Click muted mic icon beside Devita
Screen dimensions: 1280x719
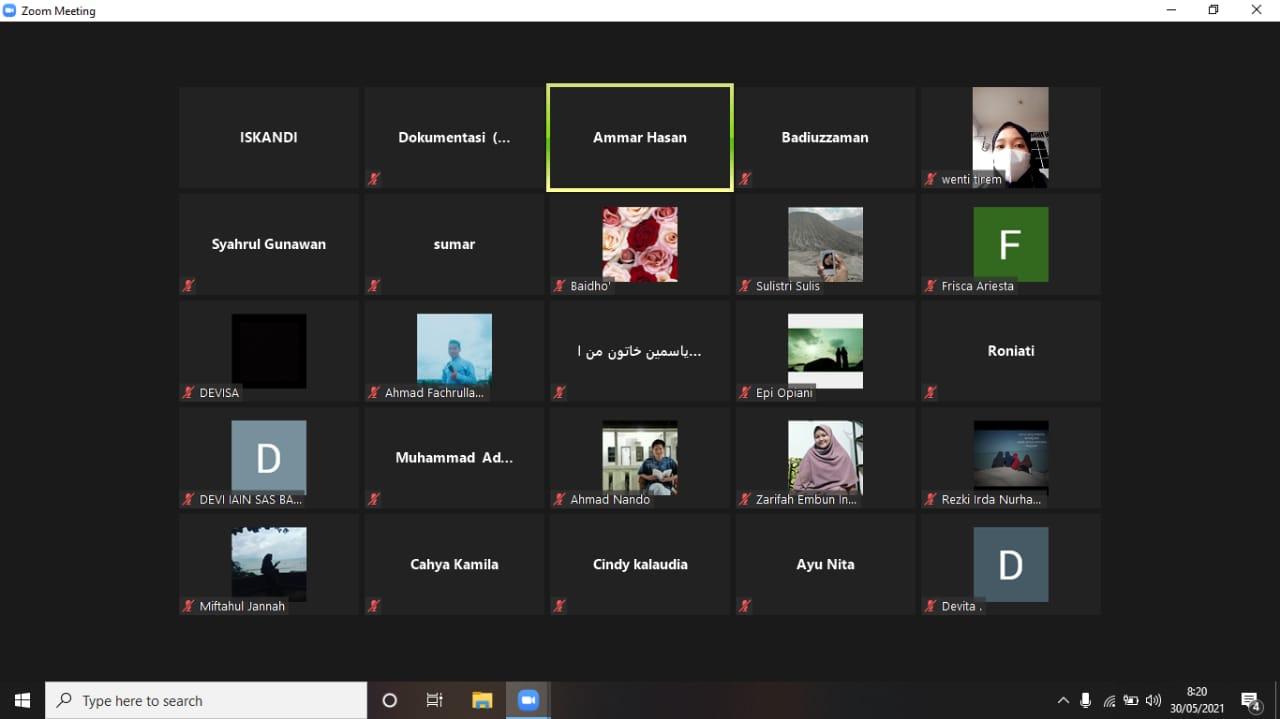point(931,606)
